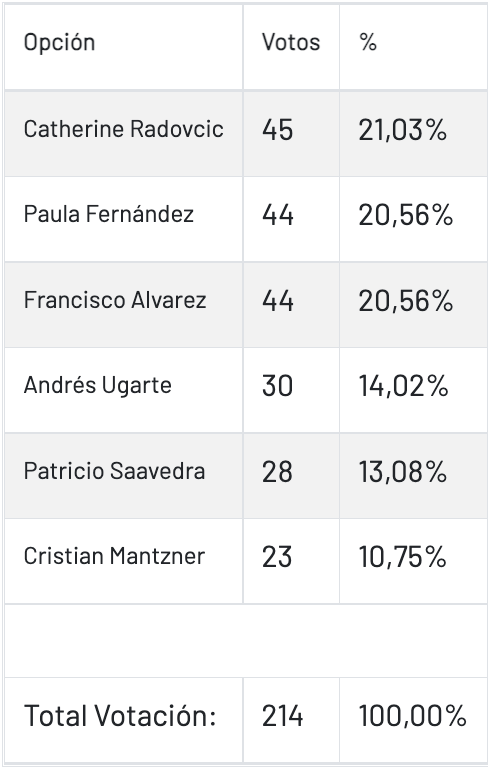The height and width of the screenshot is (768, 488).
Task: Click the 30 votes cell
Action: (277, 386)
